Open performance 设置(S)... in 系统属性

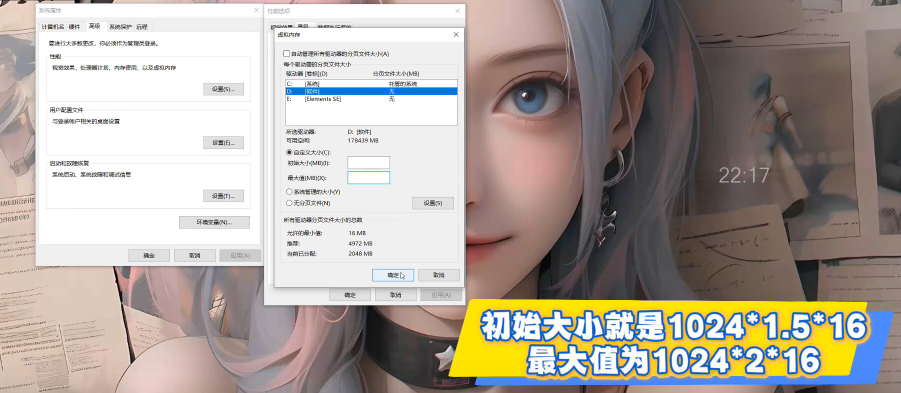pyautogui.click(x=224, y=89)
